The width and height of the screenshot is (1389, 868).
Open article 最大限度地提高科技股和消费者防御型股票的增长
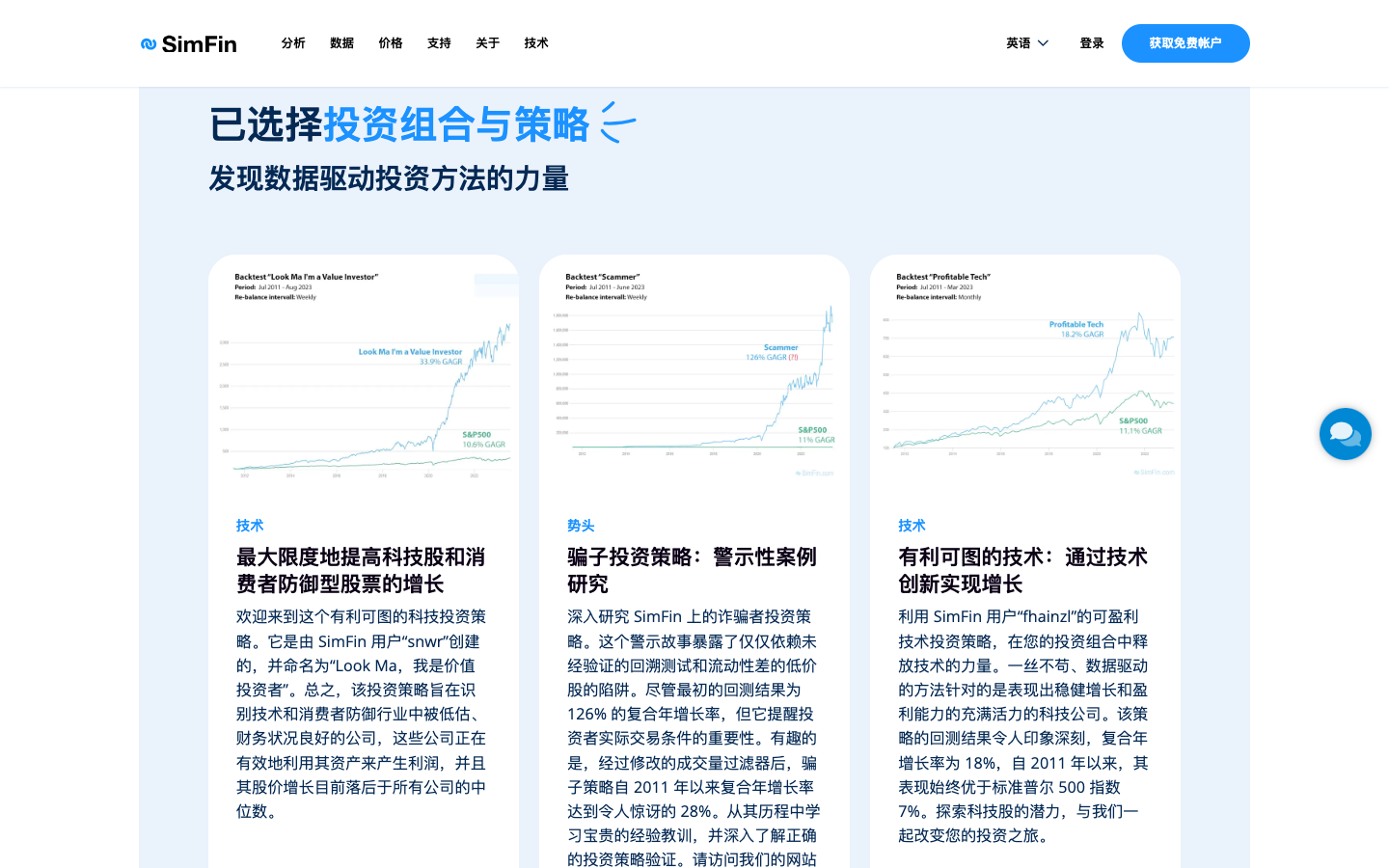pos(361,570)
